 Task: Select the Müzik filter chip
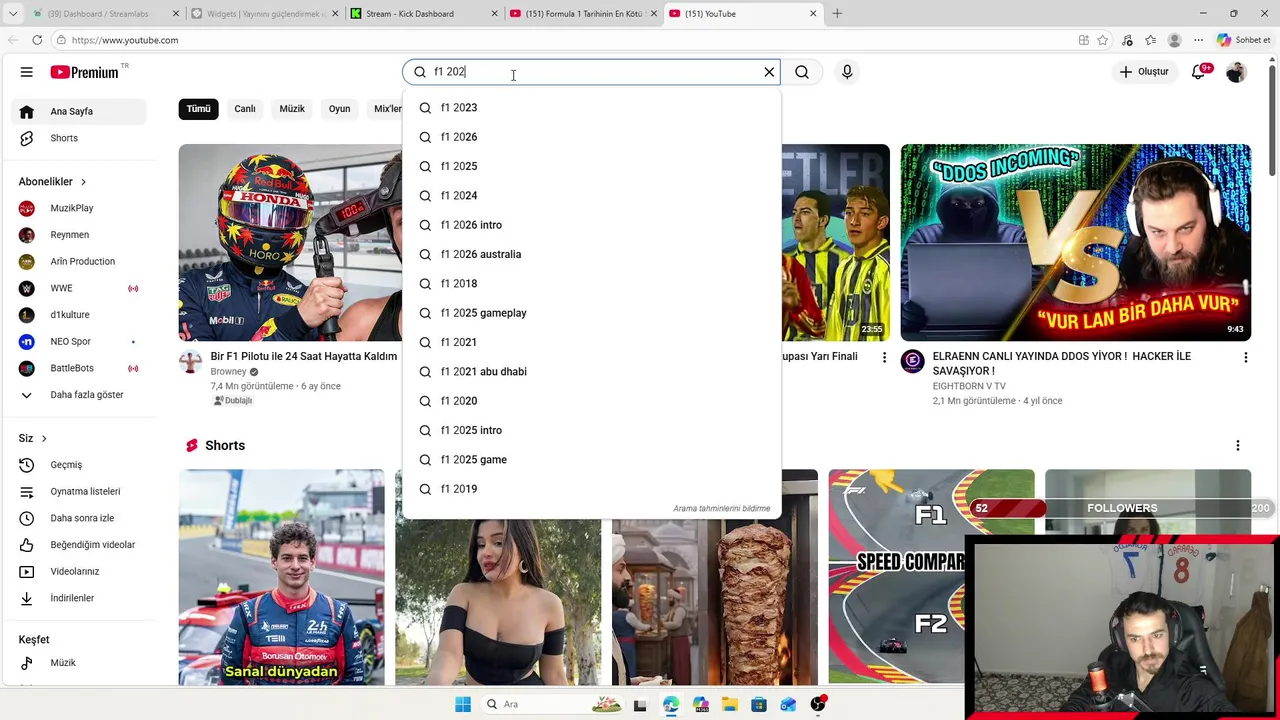click(292, 109)
